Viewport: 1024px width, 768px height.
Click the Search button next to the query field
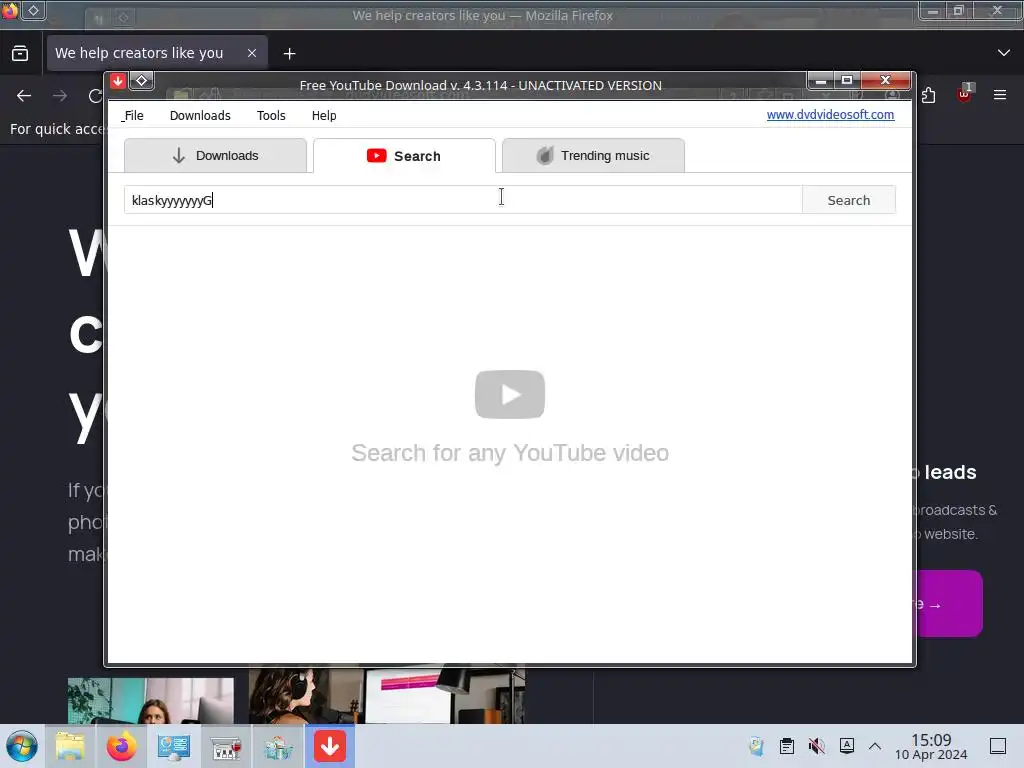point(848,200)
